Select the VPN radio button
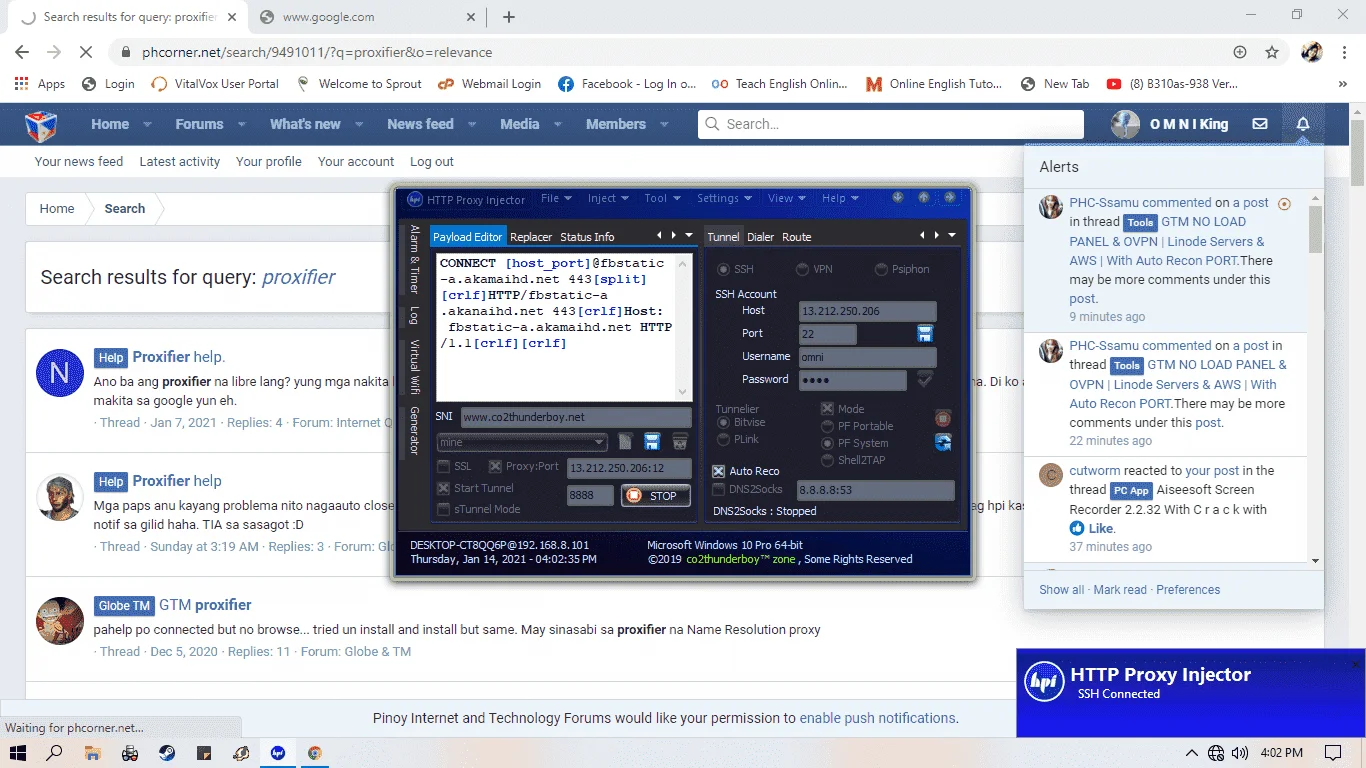 click(x=802, y=269)
